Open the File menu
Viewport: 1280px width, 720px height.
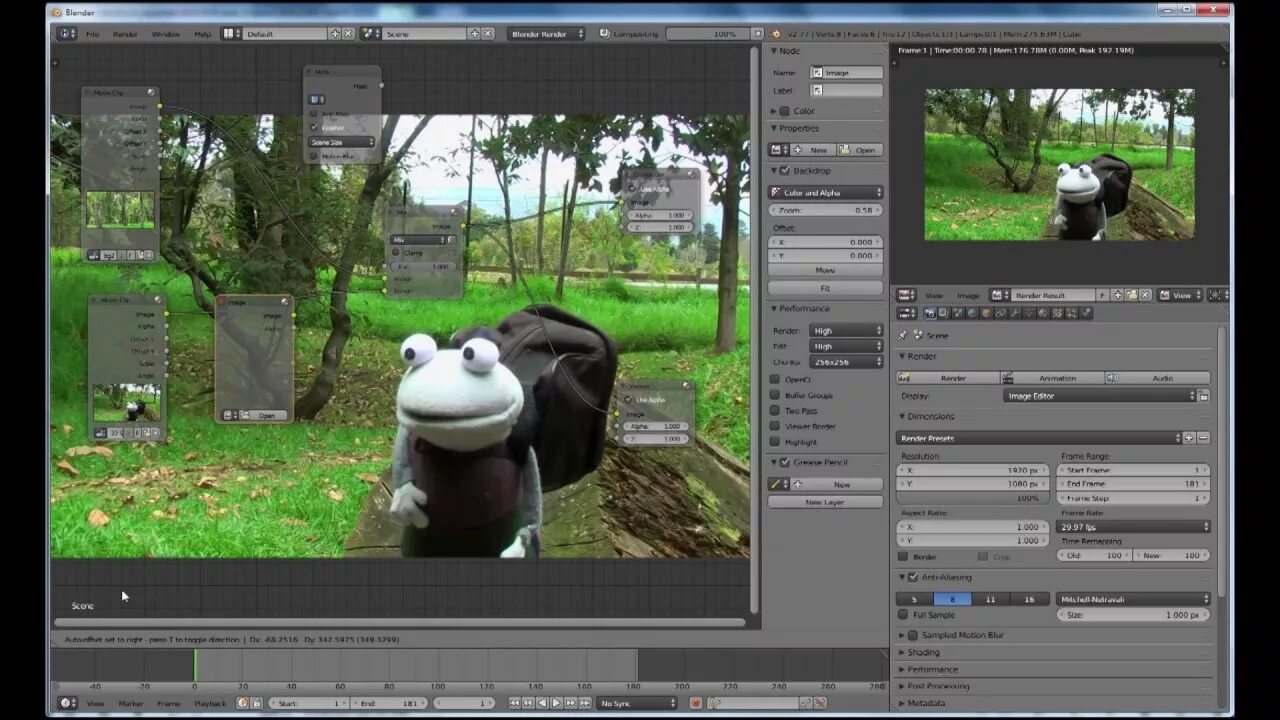[92, 34]
